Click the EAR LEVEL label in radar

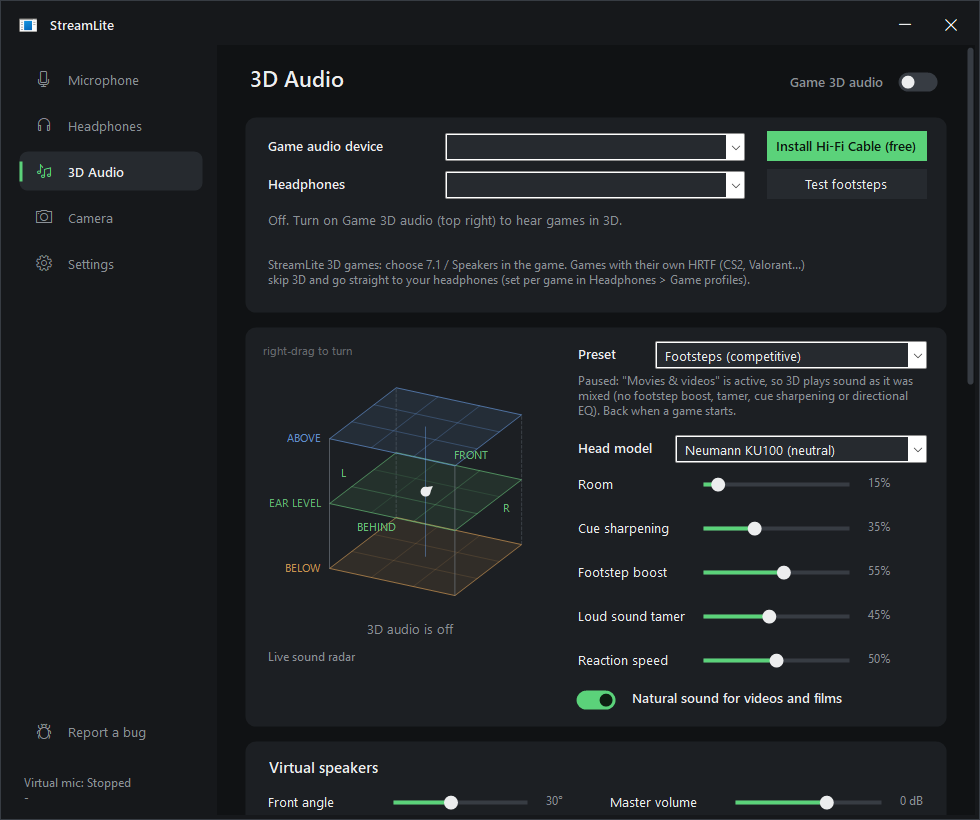(x=295, y=503)
